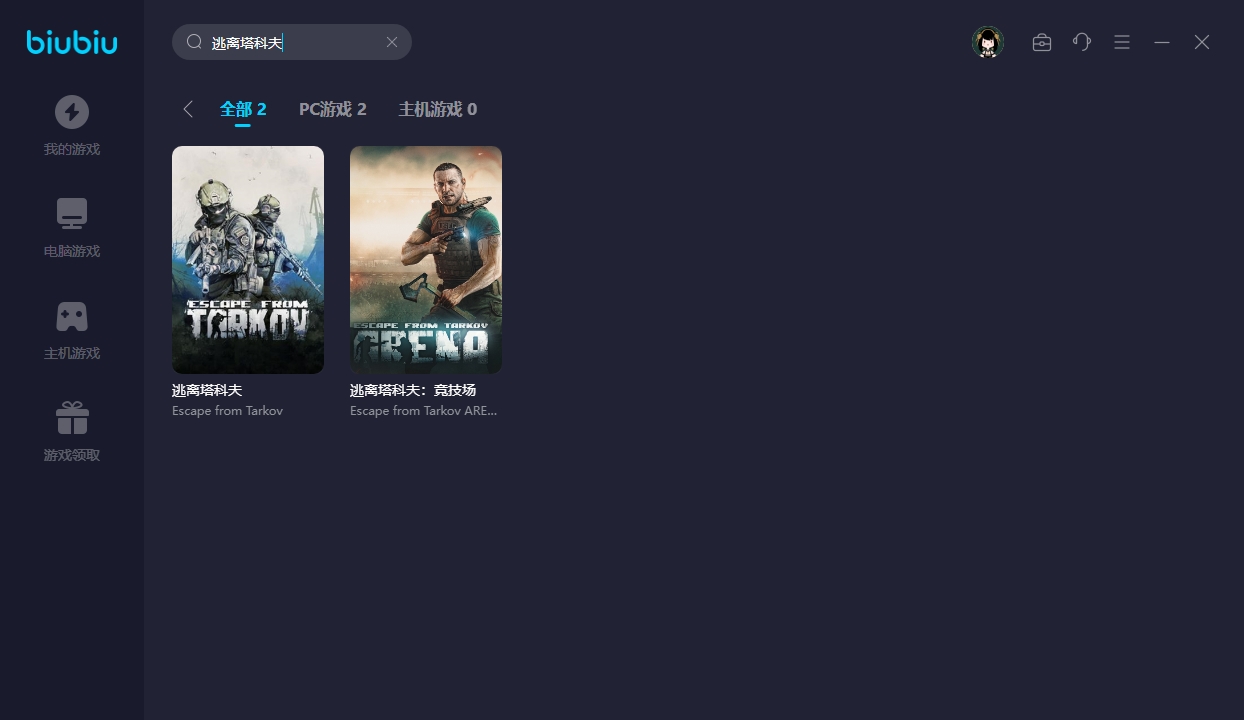
Task: Clear the search box text
Action: tap(392, 42)
